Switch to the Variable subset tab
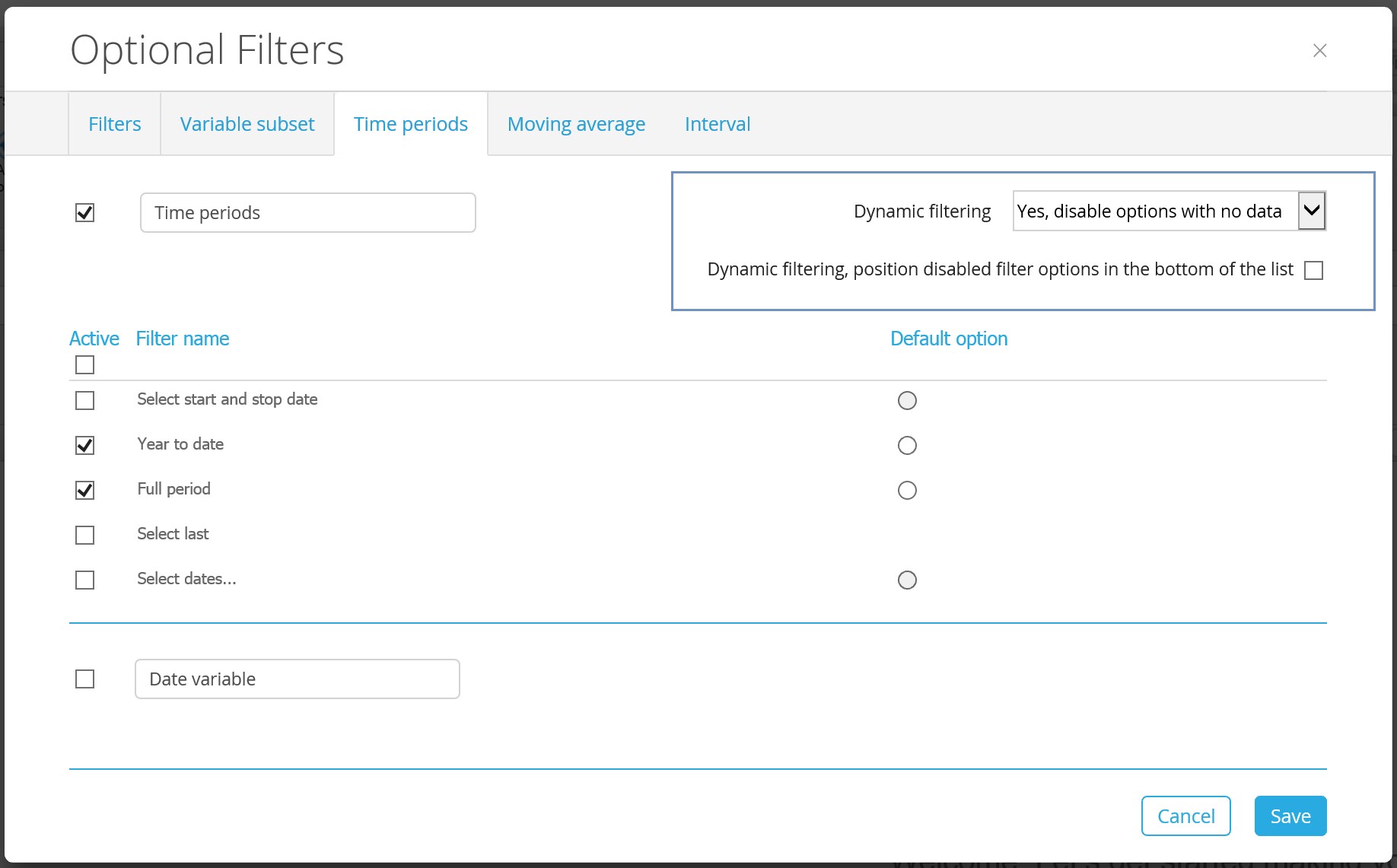Screen dimensions: 1397x868 point(247,124)
